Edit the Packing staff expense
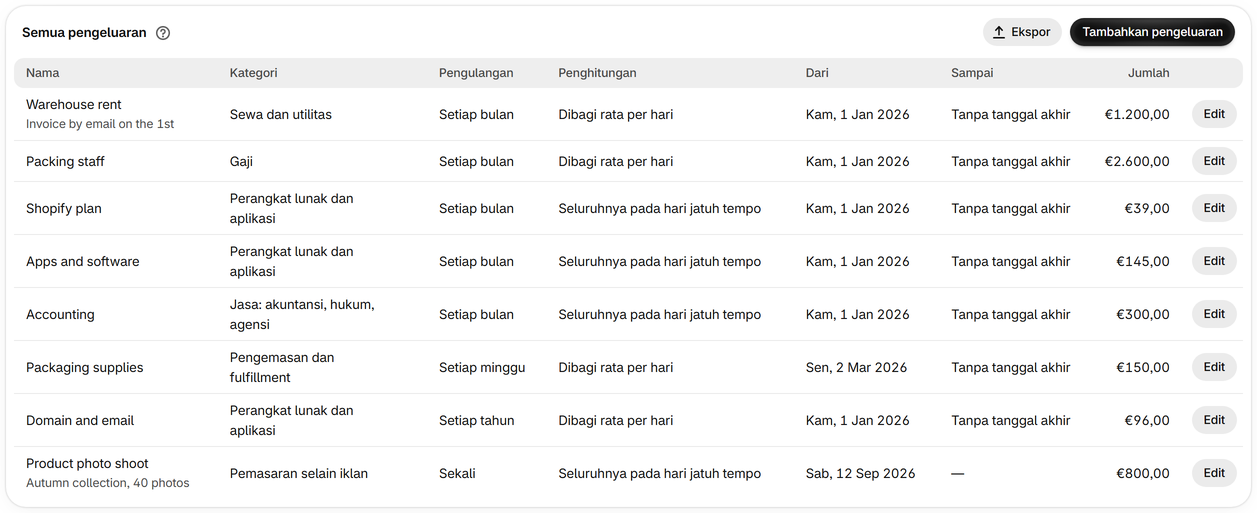 (x=1214, y=161)
